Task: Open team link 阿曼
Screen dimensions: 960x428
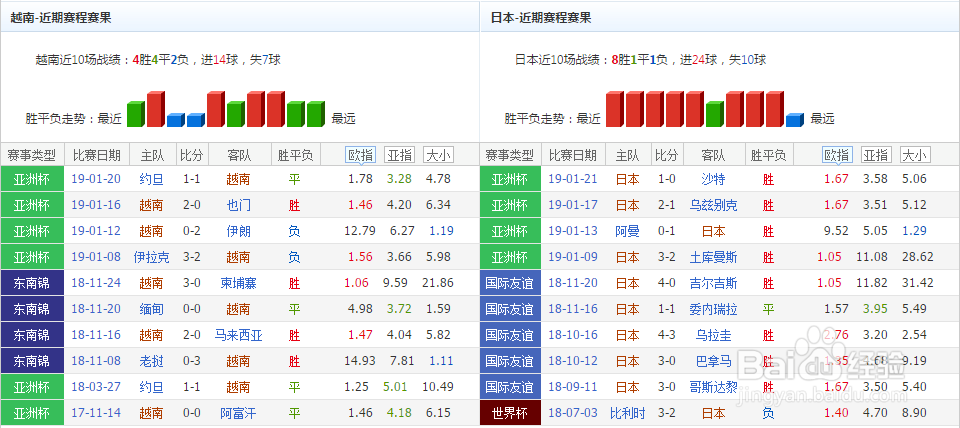Action: coord(628,231)
